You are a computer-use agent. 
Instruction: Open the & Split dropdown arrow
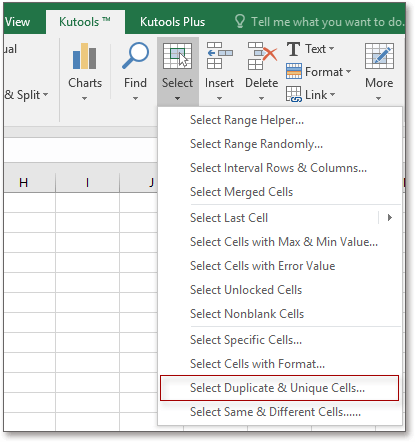(45, 95)
